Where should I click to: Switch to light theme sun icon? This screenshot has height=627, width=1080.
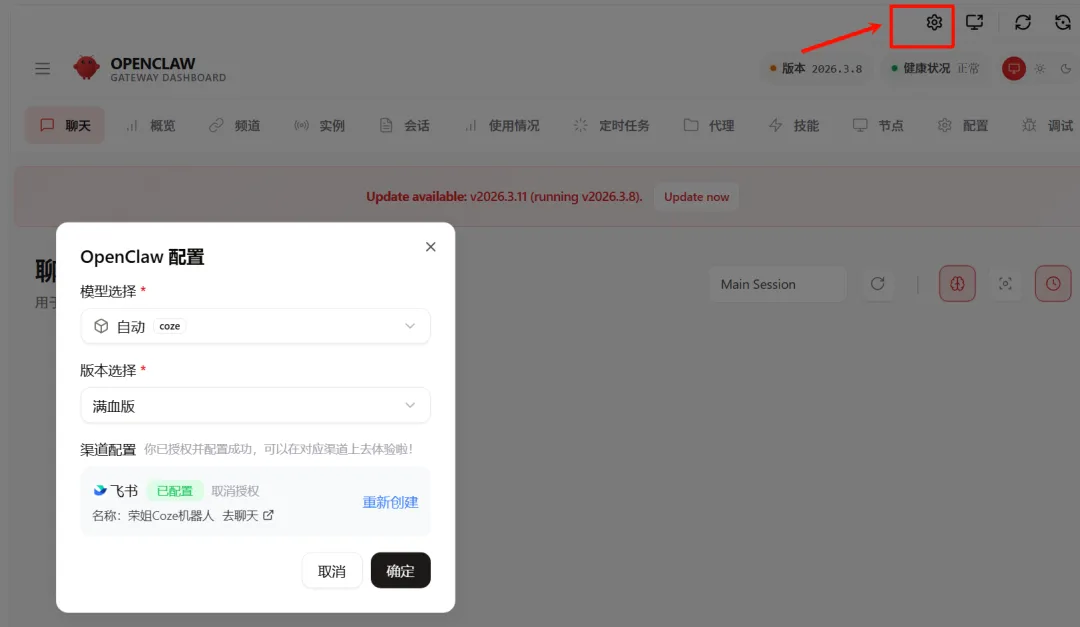tap(1039, 68)
